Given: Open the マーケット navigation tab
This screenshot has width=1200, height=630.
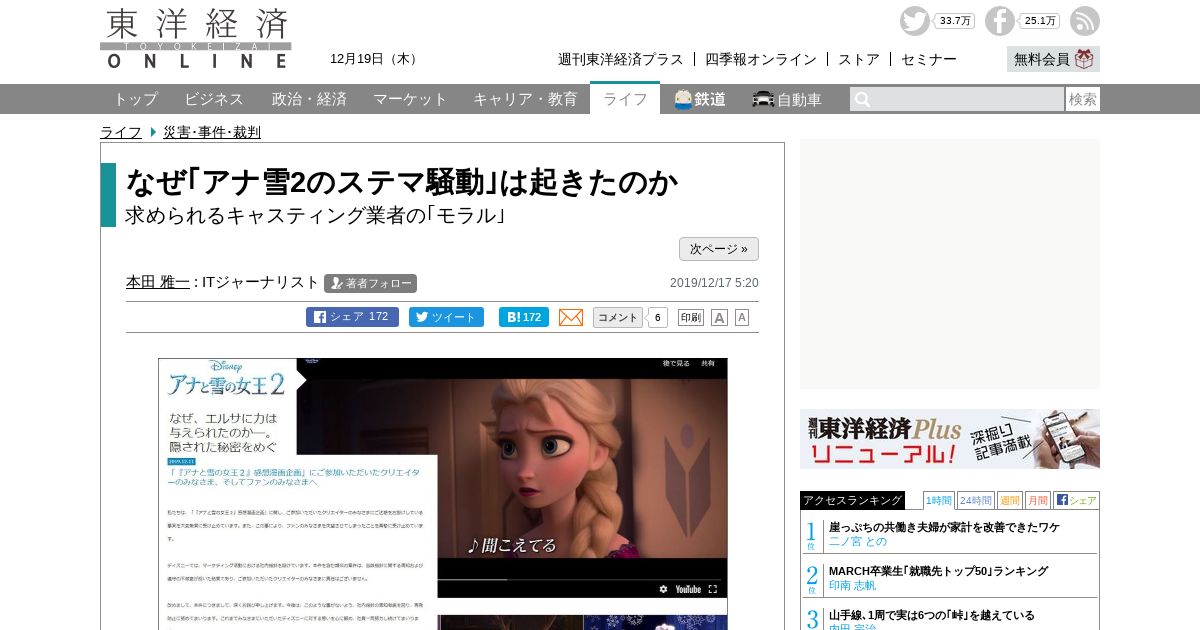Looking at the screenshot, I should tap(410, 99).
